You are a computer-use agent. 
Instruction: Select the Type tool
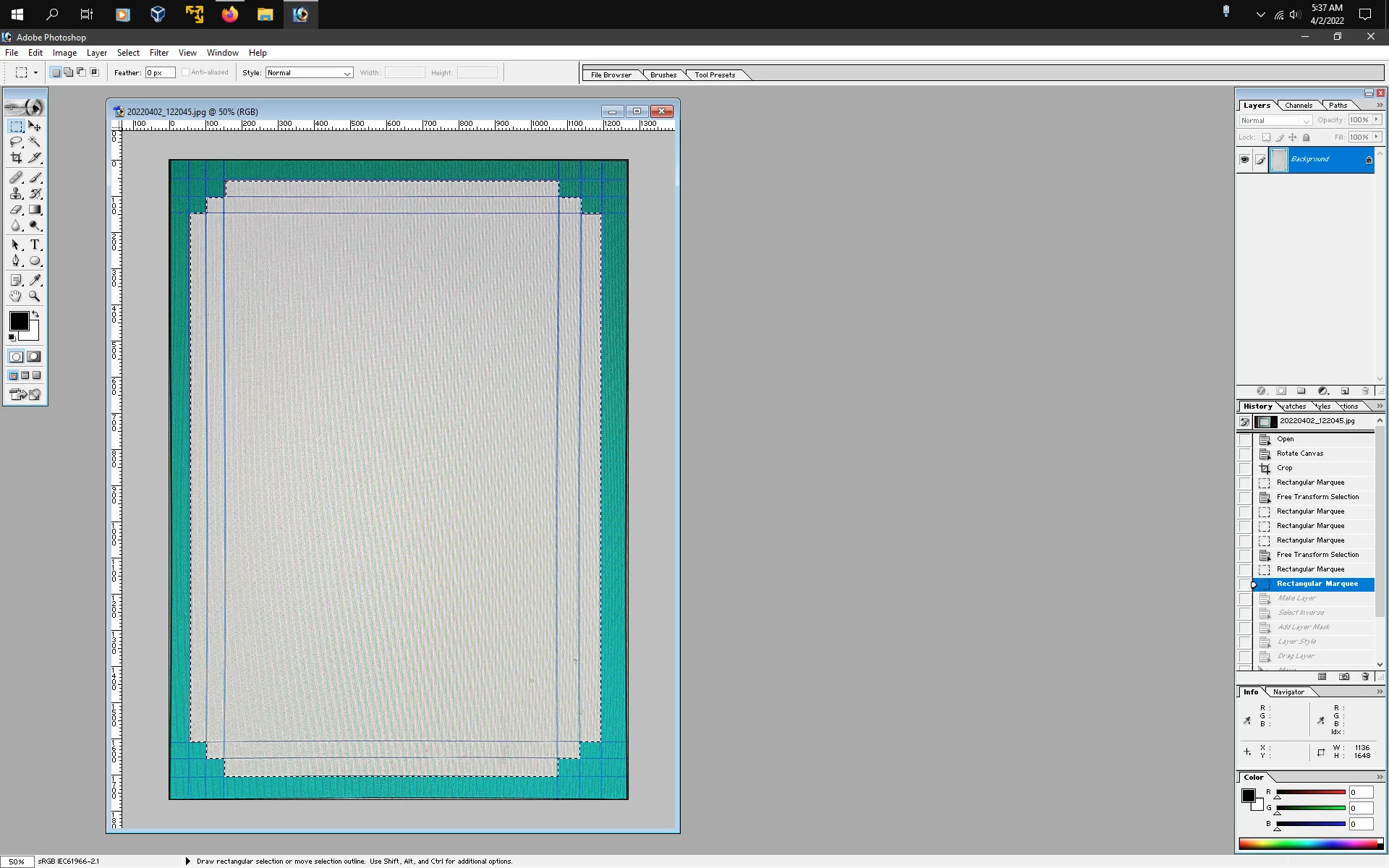(34, 244)
